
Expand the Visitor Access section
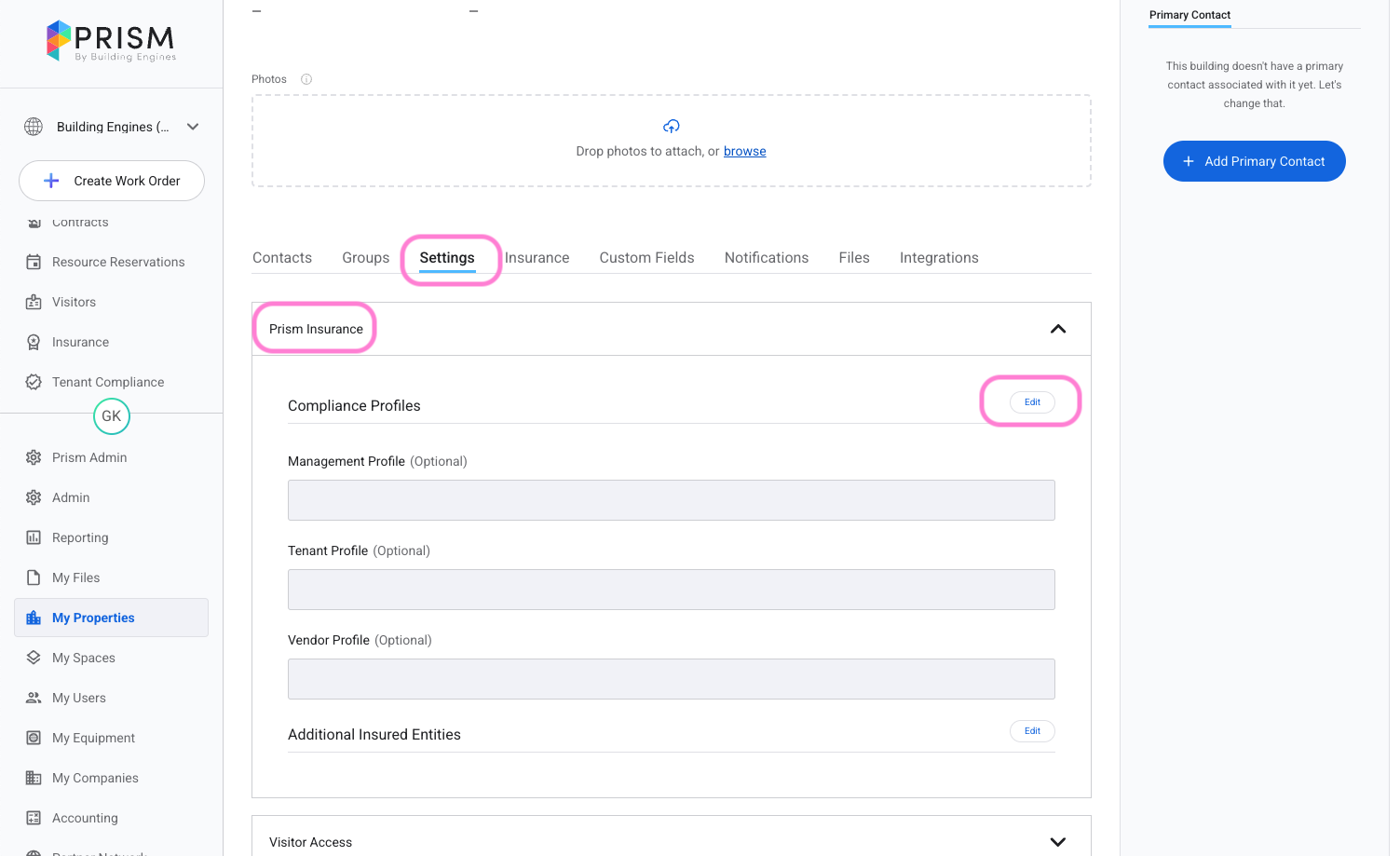click(1057, 842)
